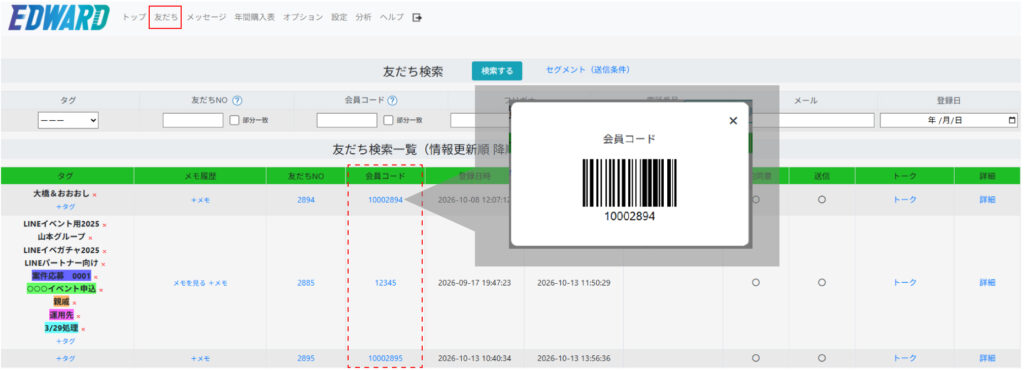Open the メッセージ menu

click(x=206, y=18)
